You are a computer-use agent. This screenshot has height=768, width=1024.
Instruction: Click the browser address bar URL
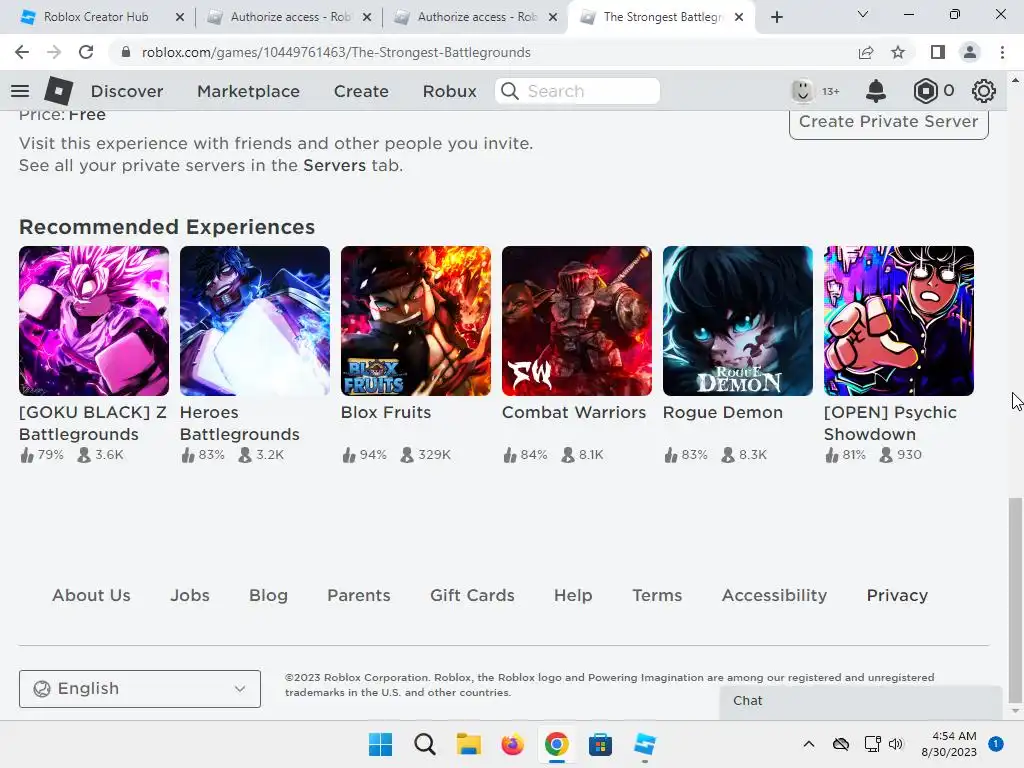coord(336,52)
